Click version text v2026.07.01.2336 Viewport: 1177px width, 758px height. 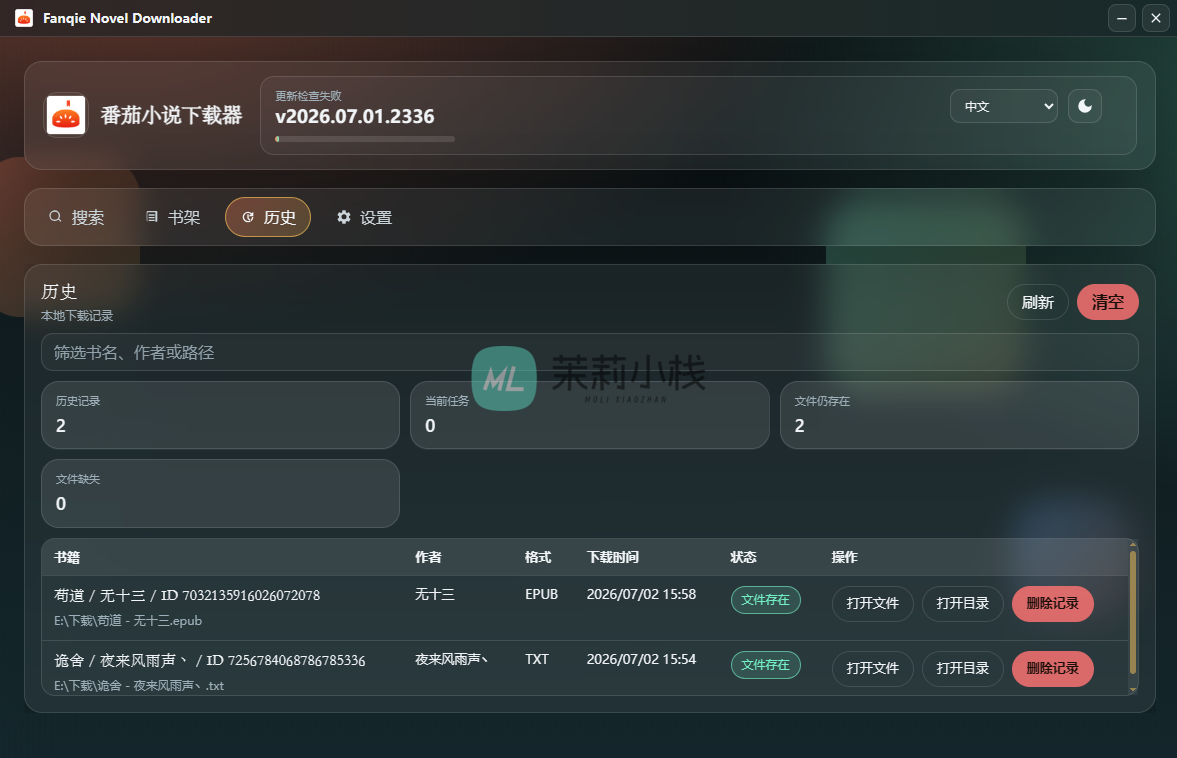tap(354, 116)
